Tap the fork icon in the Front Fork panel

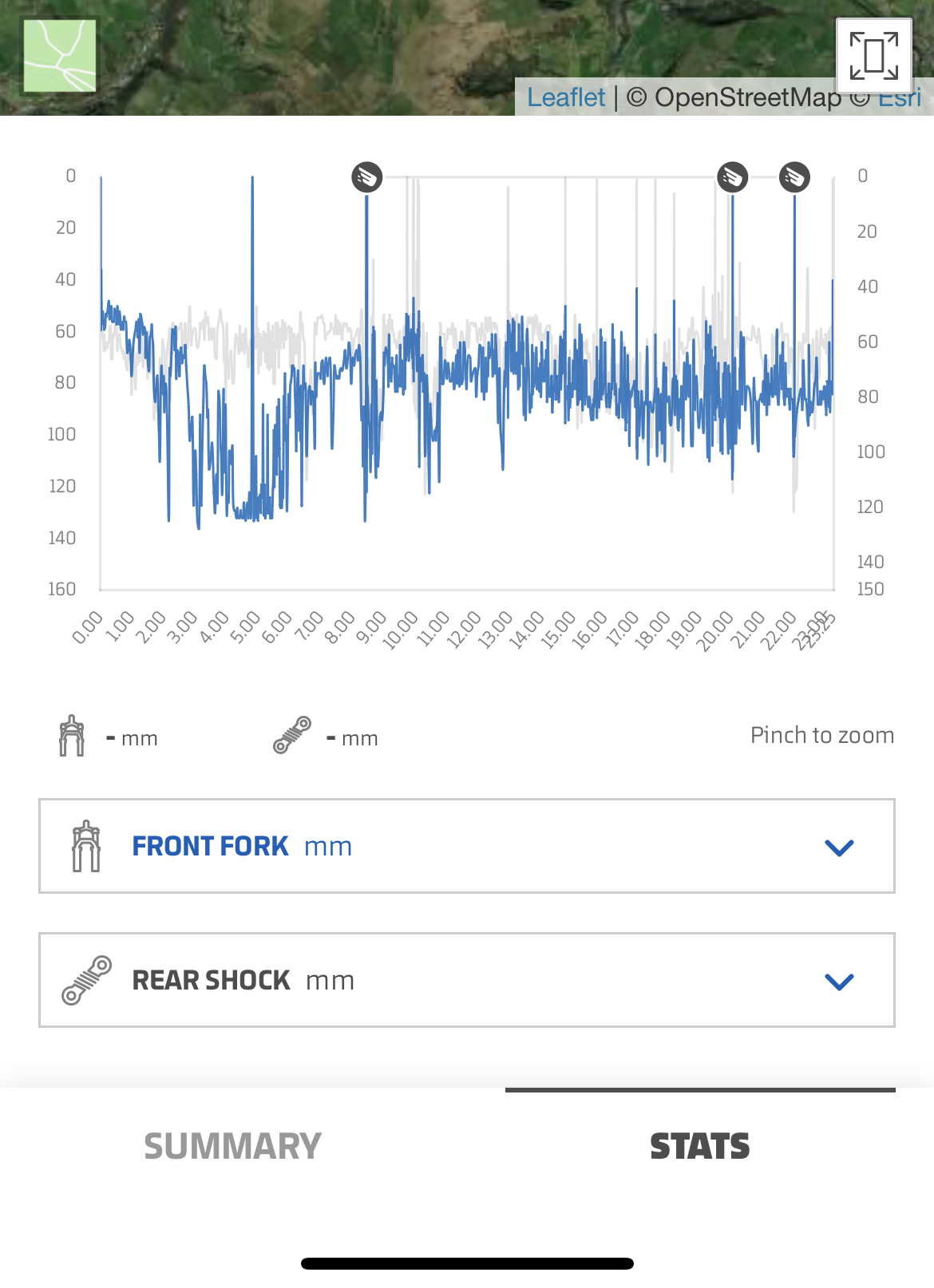pyautogui.click(x=86, y=846)
